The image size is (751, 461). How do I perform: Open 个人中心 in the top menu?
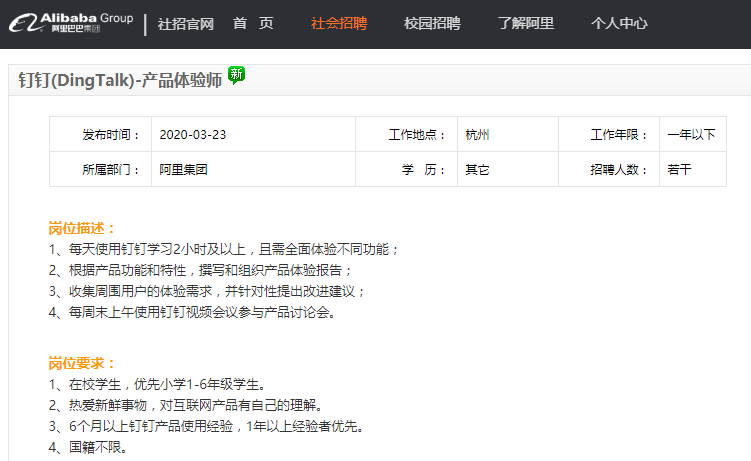tap(619, 23)
